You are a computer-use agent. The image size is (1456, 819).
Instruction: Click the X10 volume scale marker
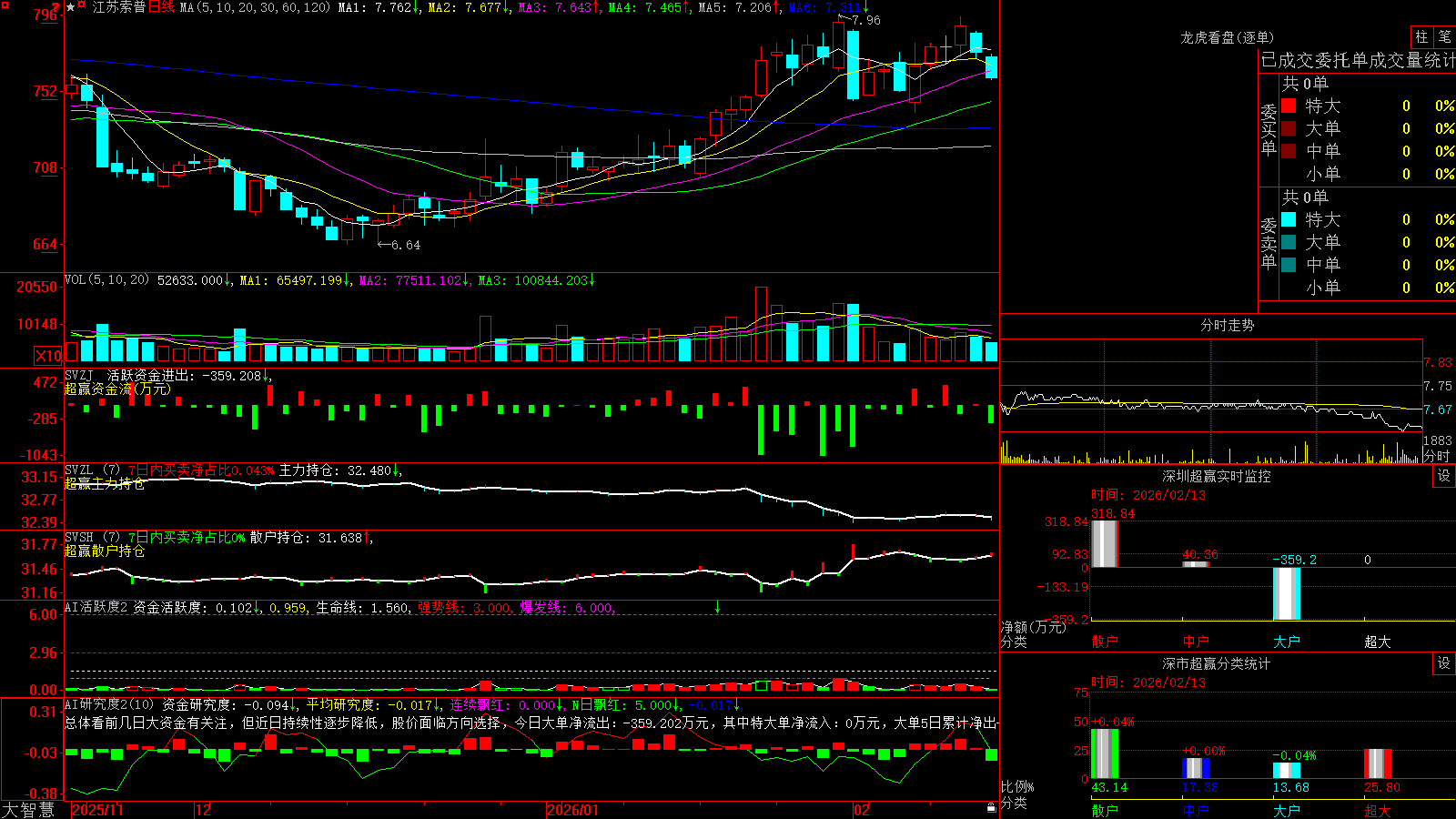[48, 356]
